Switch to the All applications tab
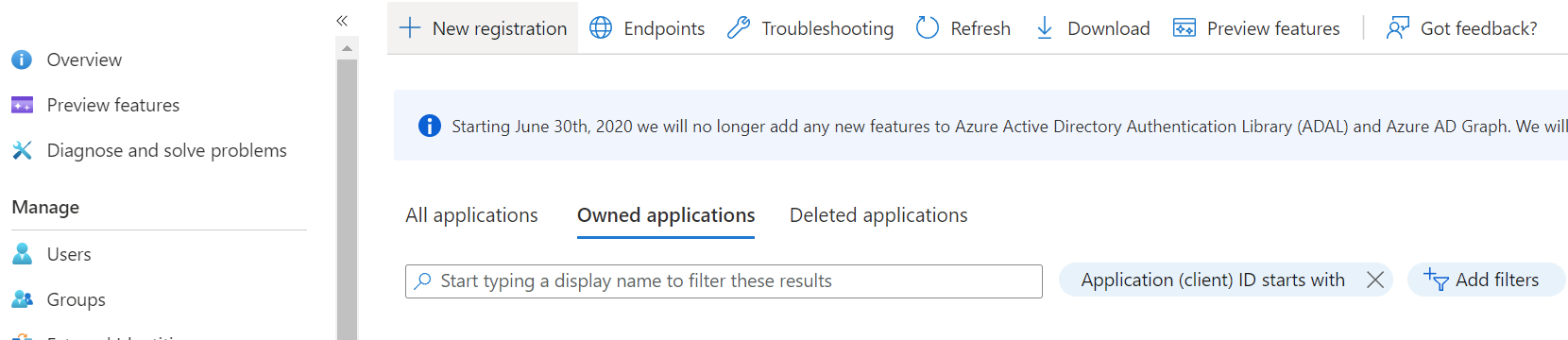 pyautogui.click(x=471, y=215)
